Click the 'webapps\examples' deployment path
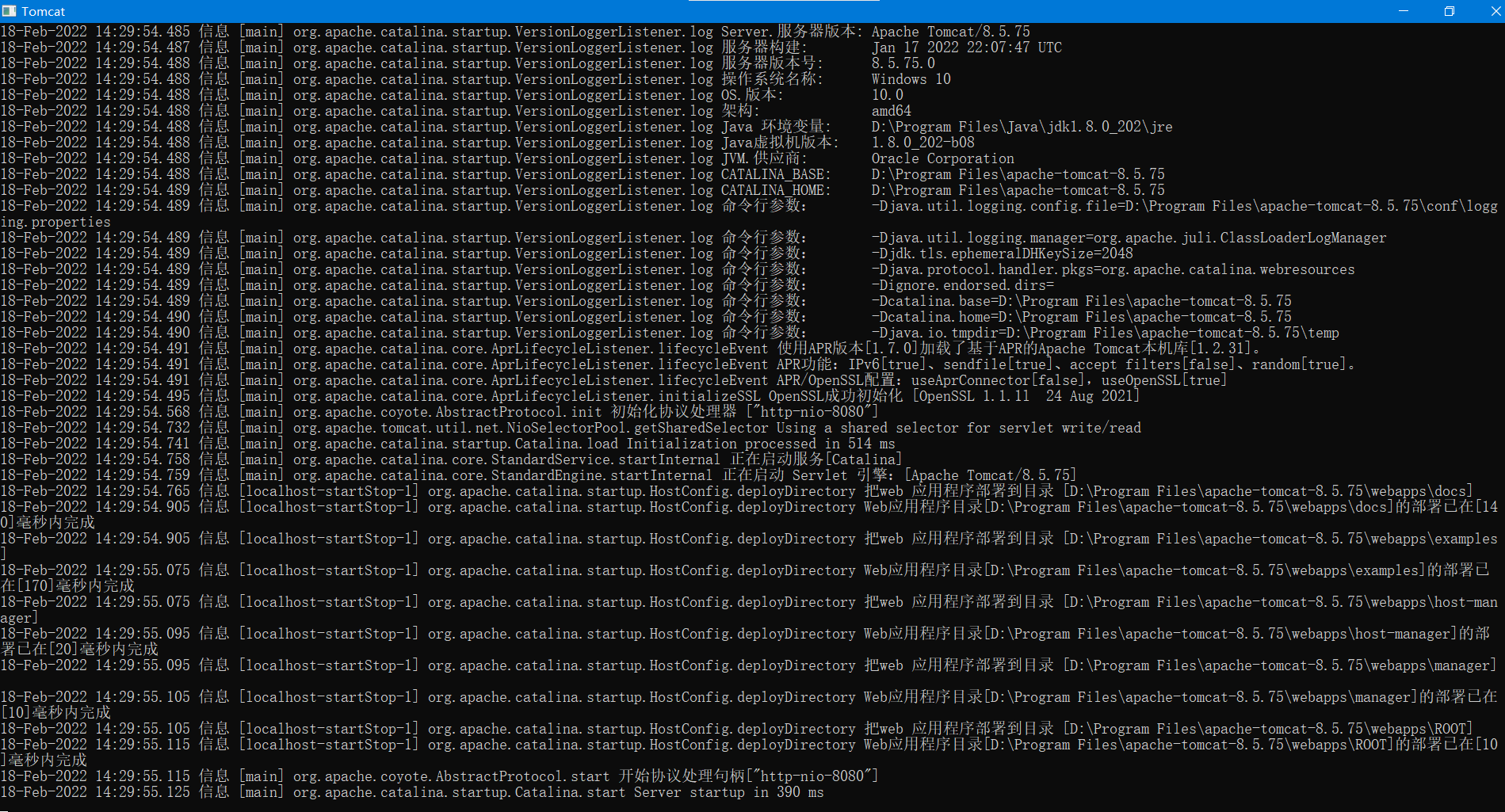Screen dimensions: 1505x812 pyautogui.click(x=1434, y=539)
